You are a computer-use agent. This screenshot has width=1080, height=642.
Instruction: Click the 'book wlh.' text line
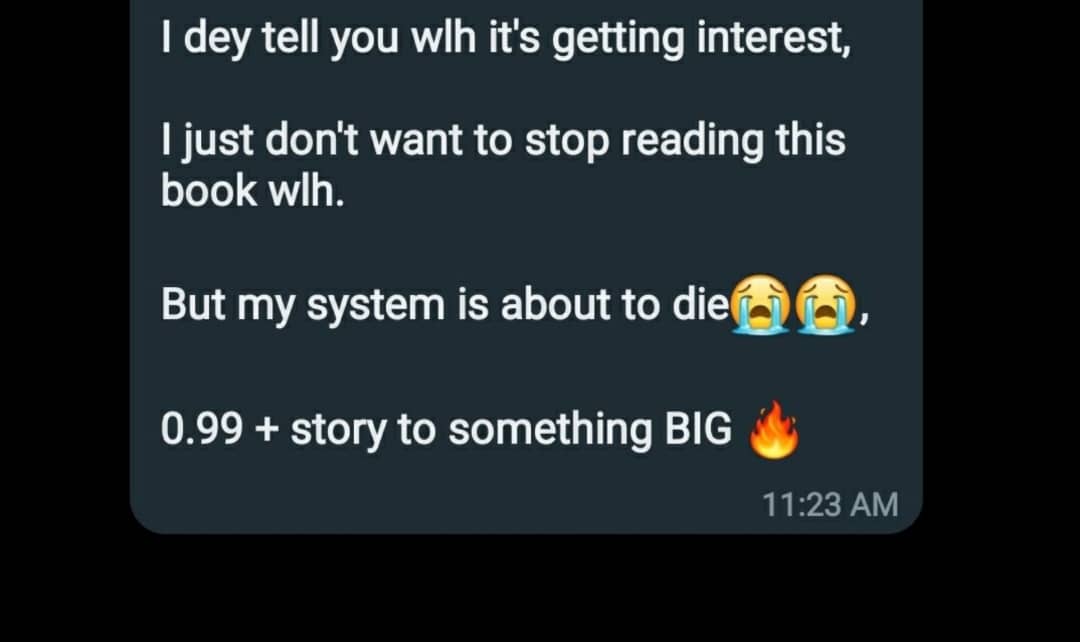[253, 191]
